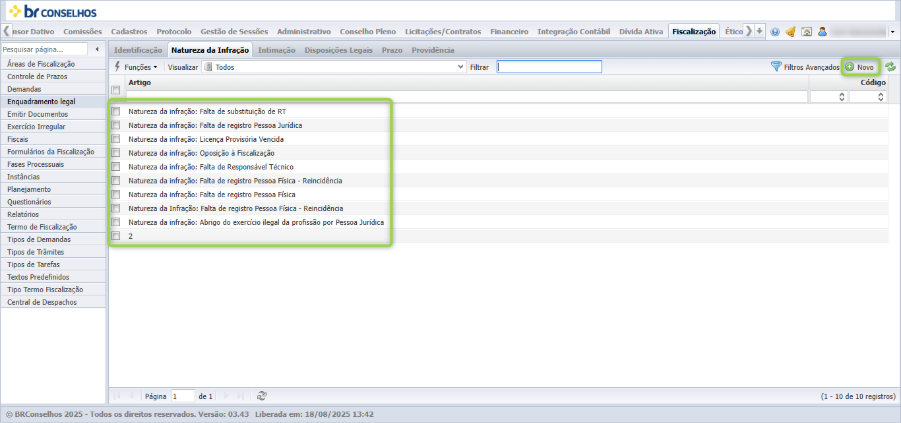Open Textos Predefinidos page
Screen dimensions: 901x423
(x=53, y=277)
